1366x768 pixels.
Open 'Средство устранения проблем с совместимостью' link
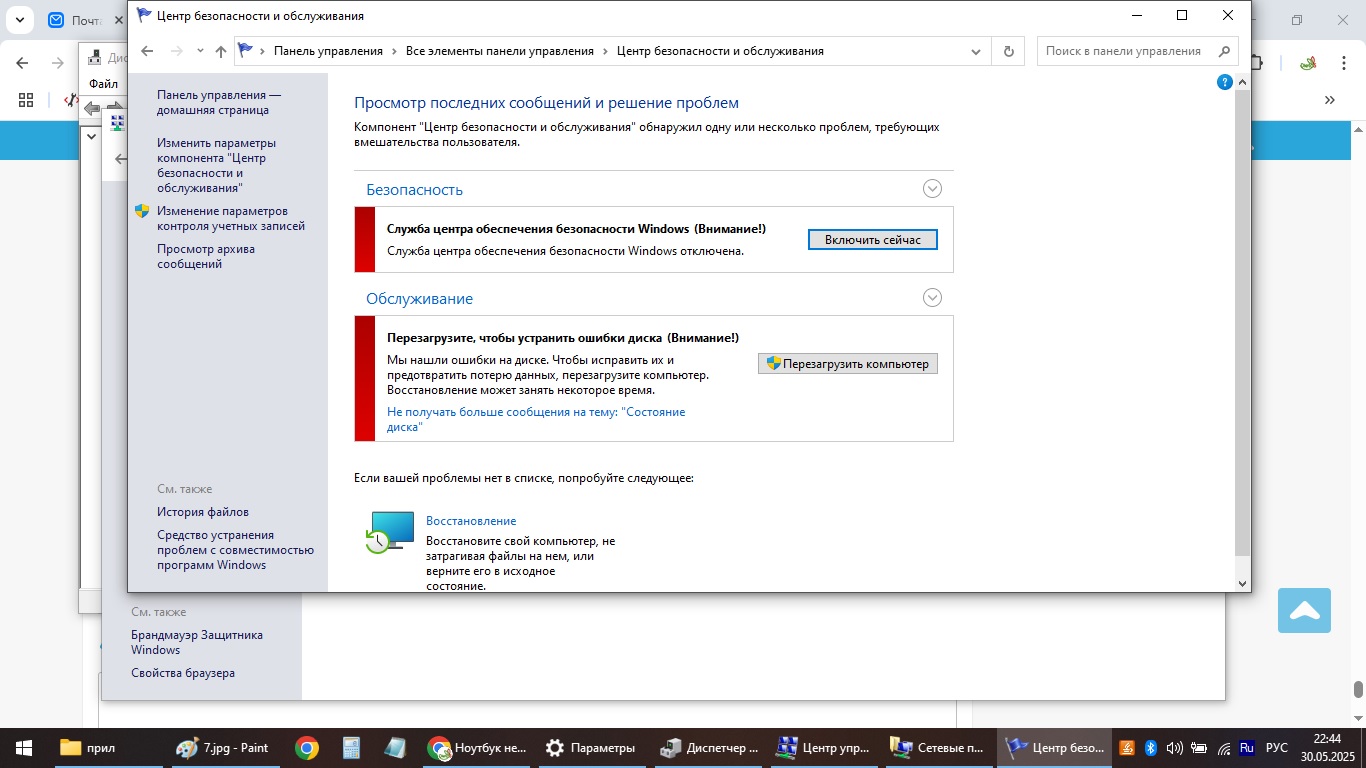[235, 550]
